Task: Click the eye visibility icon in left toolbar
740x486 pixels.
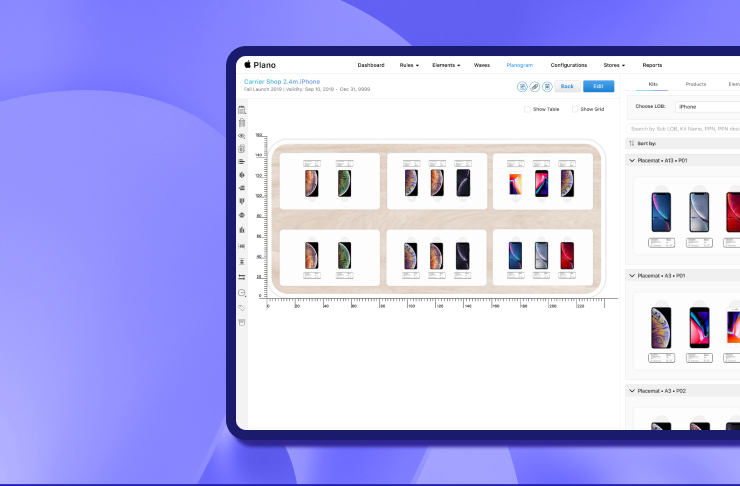Action: [x=242, y=136]
